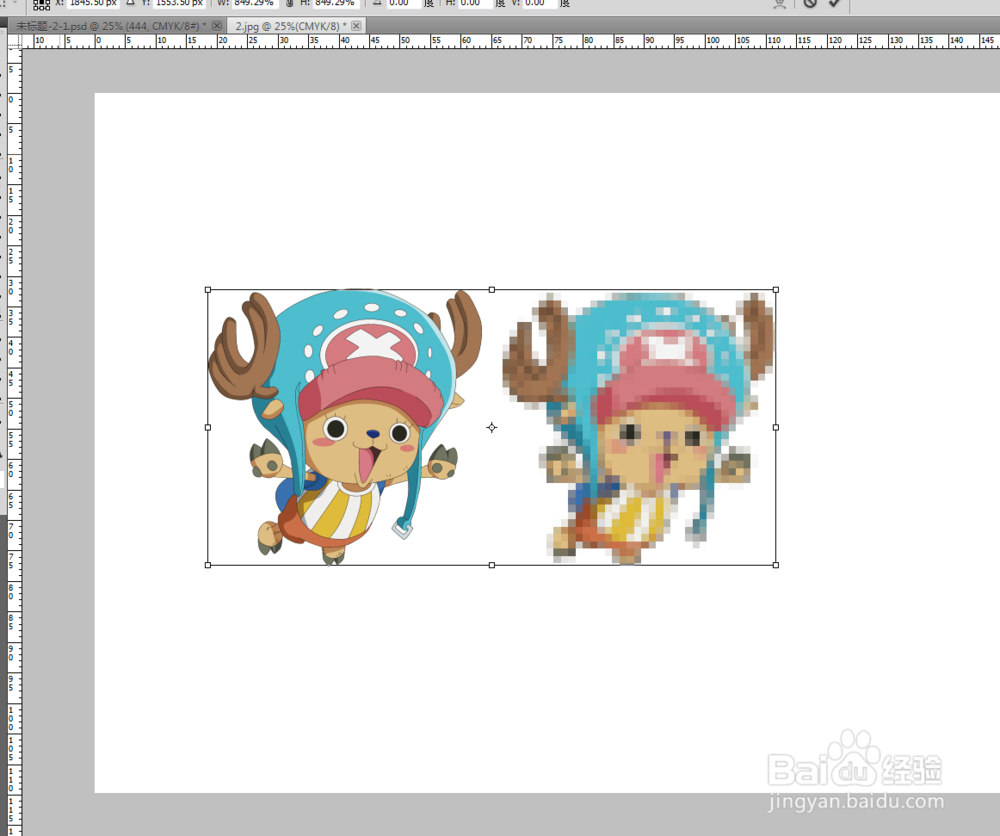Click the middle-right transform handle
1000x836 pixels.
[776, 427]
